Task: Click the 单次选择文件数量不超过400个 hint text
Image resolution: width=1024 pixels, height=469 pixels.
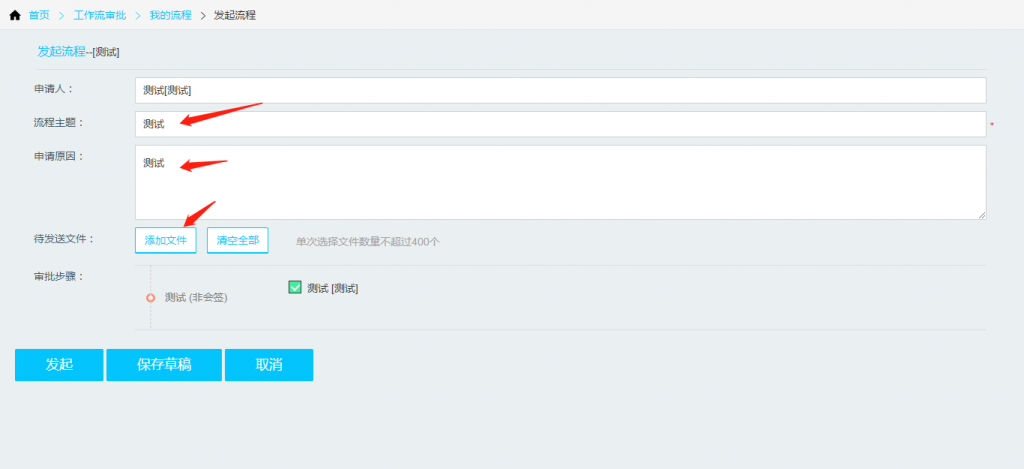Action: click(368, 241)
